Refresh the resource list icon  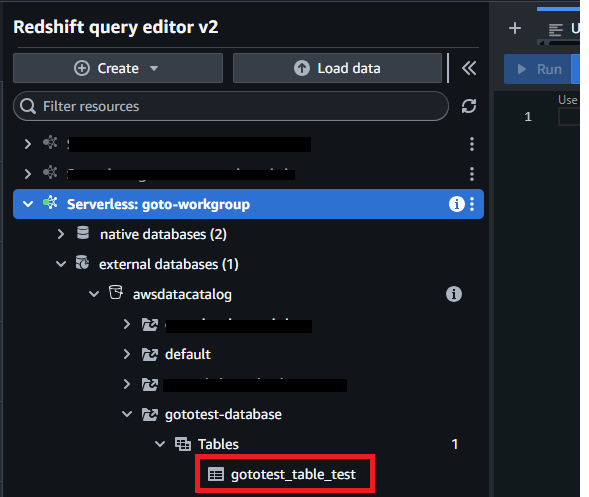pyautogui.click(x=469, y=106)
